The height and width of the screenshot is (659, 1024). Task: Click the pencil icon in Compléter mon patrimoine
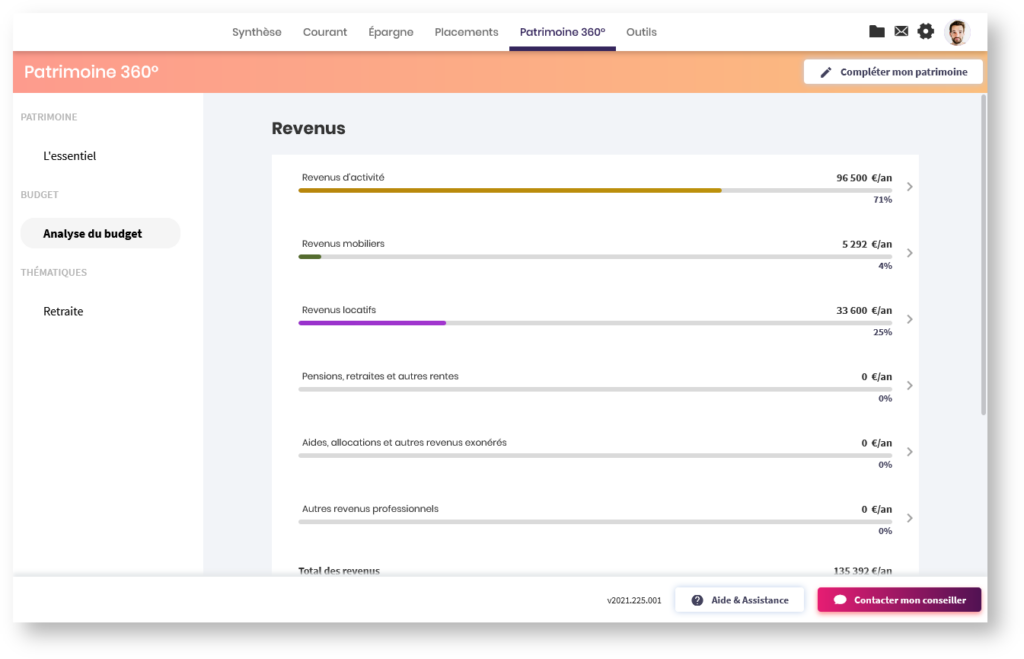click(x=826, y=72)
